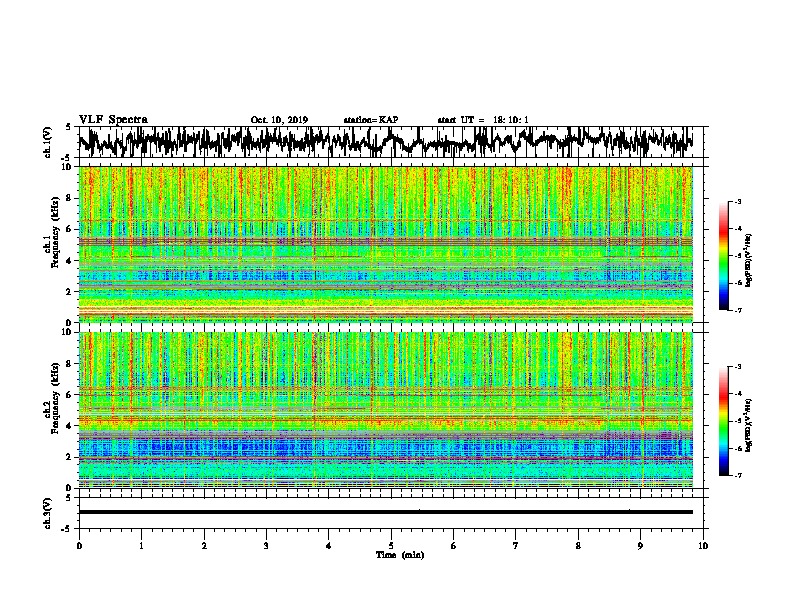Click time axis tick label '7'
The height and width of the screenshot is (612, 792).
coord(516,546)
